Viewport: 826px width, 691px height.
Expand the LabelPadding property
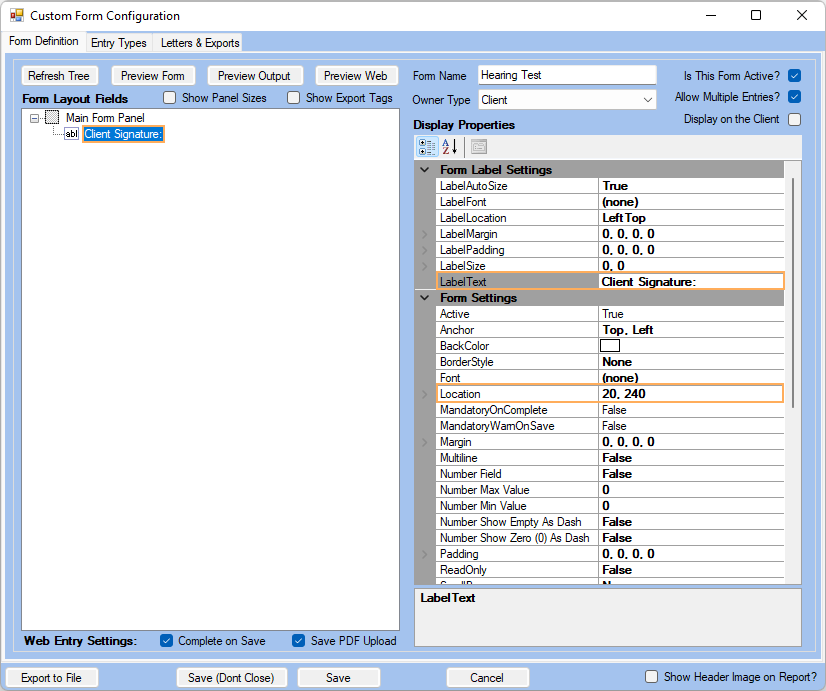(425, 250)
